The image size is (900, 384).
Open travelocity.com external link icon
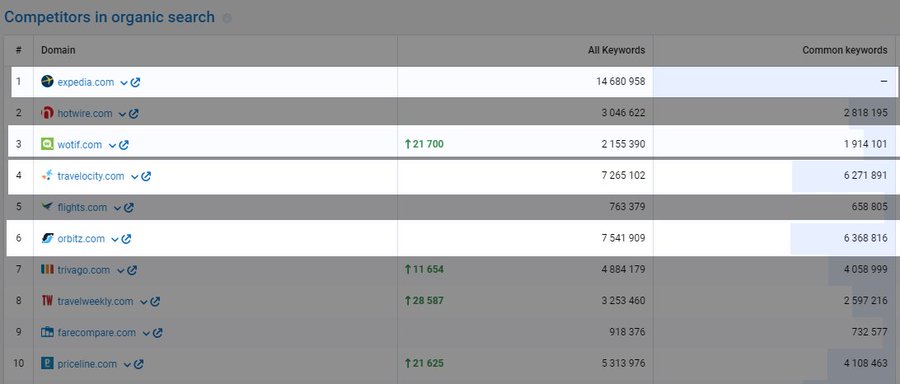[x=146, y=176]
